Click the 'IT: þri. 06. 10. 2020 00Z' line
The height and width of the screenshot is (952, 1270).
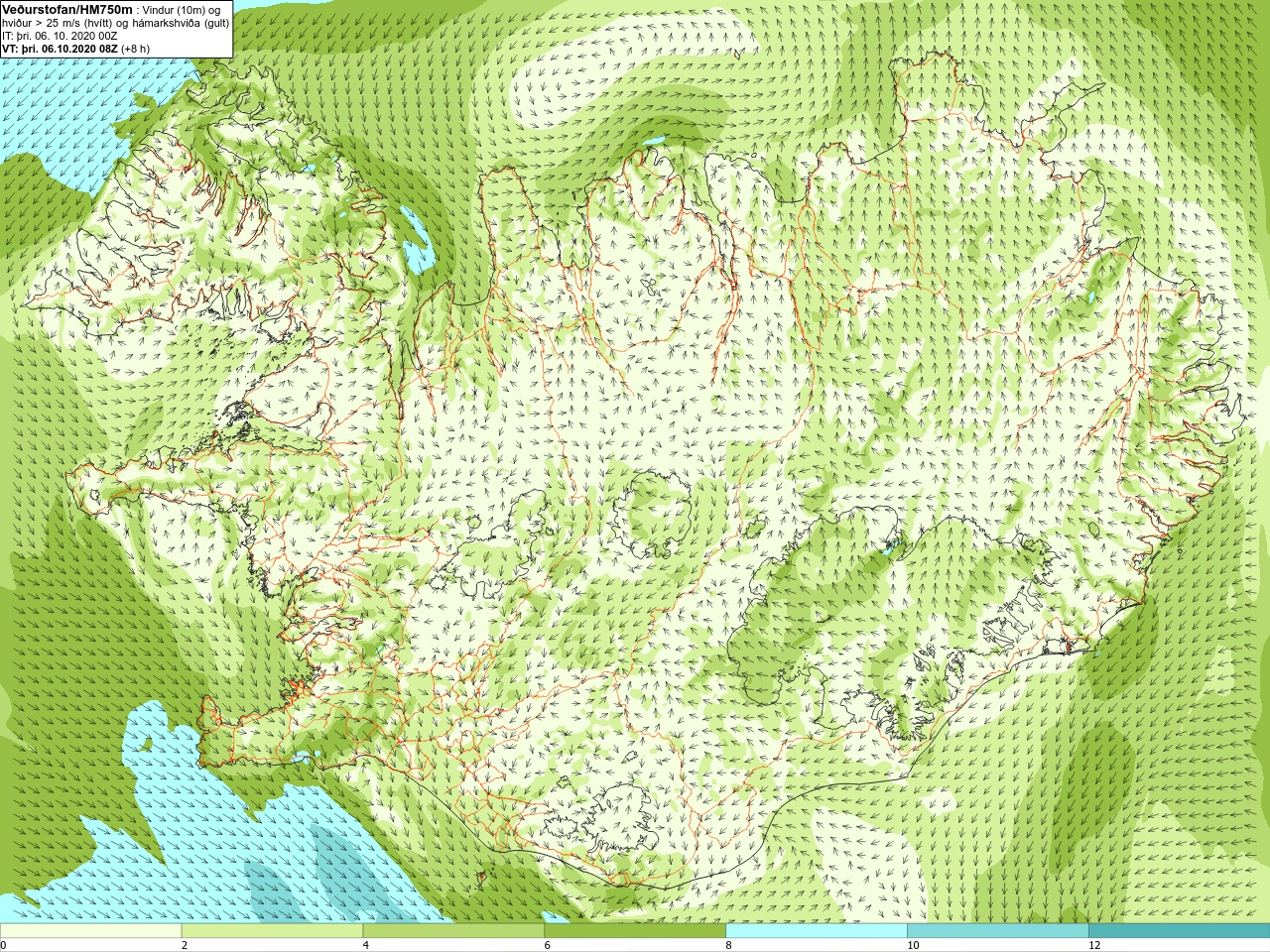[60, 36]
